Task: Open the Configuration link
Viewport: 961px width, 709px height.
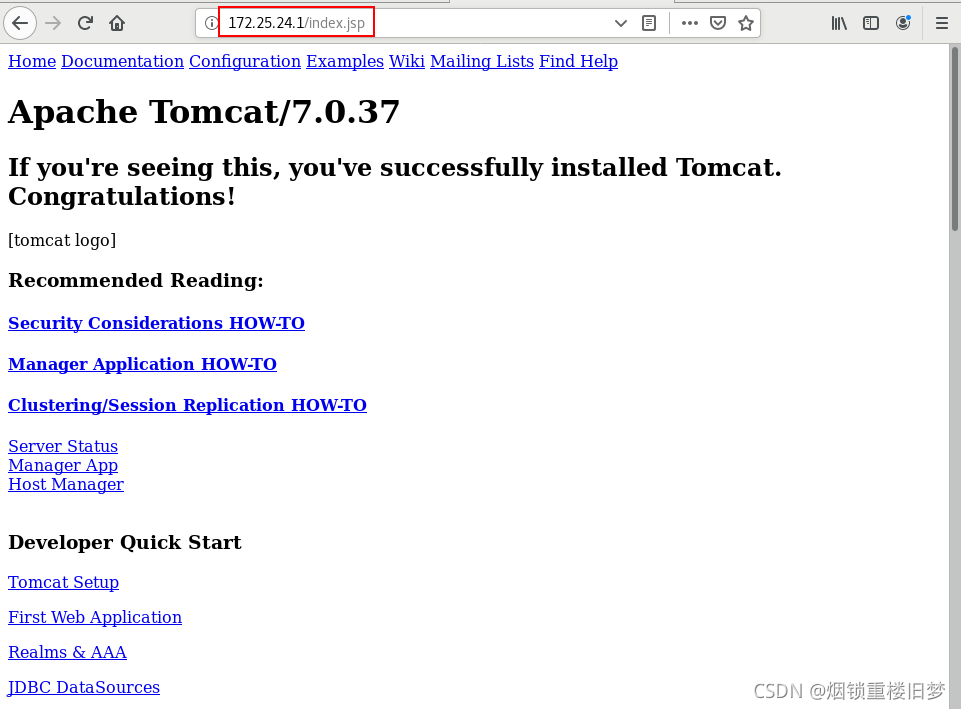Action: 245,61
